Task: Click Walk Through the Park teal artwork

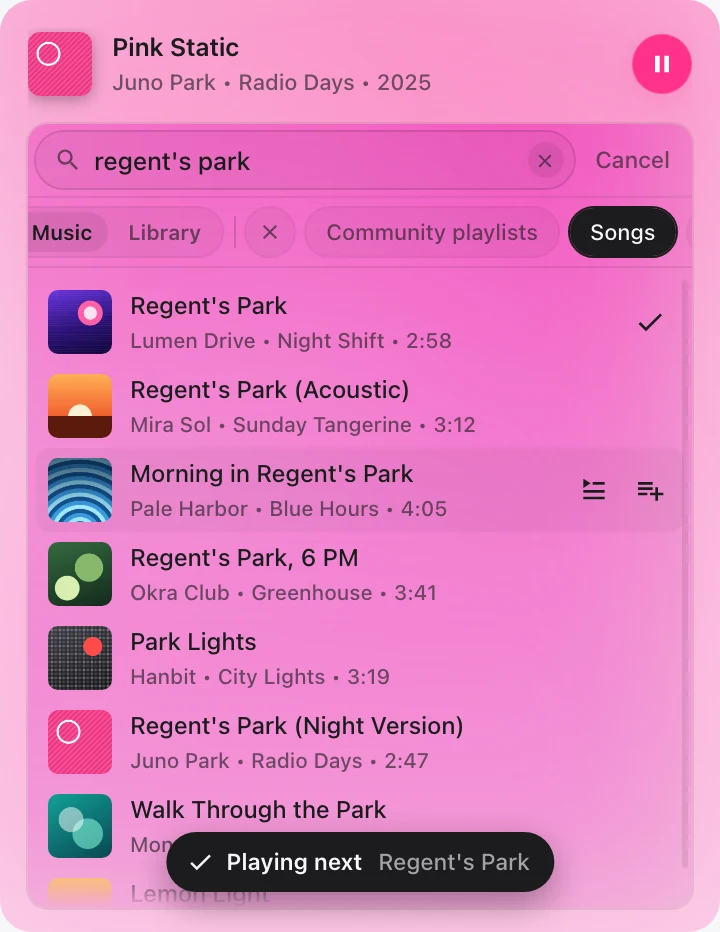Action: point(80,826)
